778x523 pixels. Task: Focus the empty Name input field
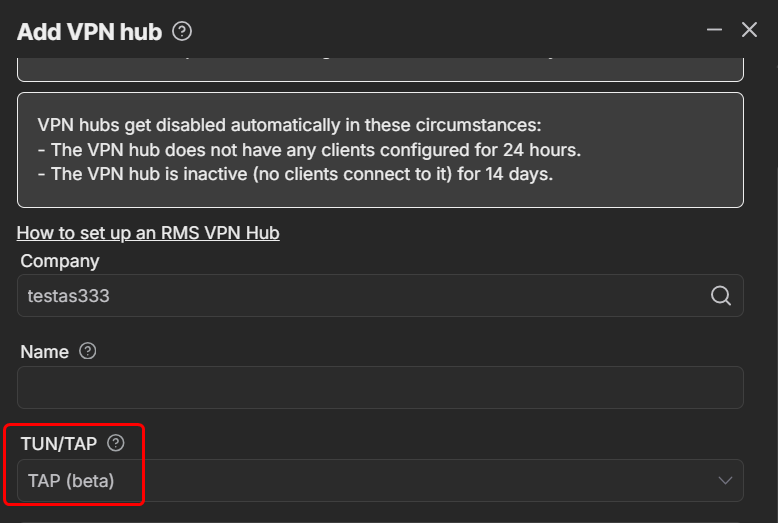pyautogui.click(x=380, y=387)
